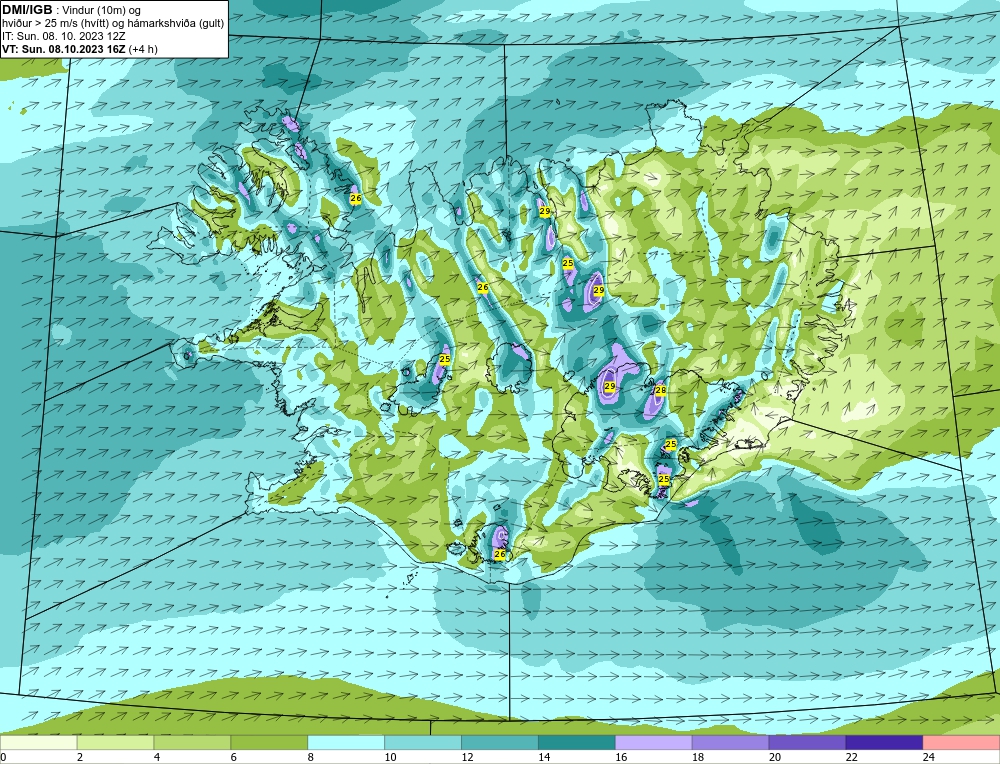Image resolution: width=1000 pixels, height=764 pixels.
Task: Click the scale value 18 on the legend
Action: tap(698, 758)
